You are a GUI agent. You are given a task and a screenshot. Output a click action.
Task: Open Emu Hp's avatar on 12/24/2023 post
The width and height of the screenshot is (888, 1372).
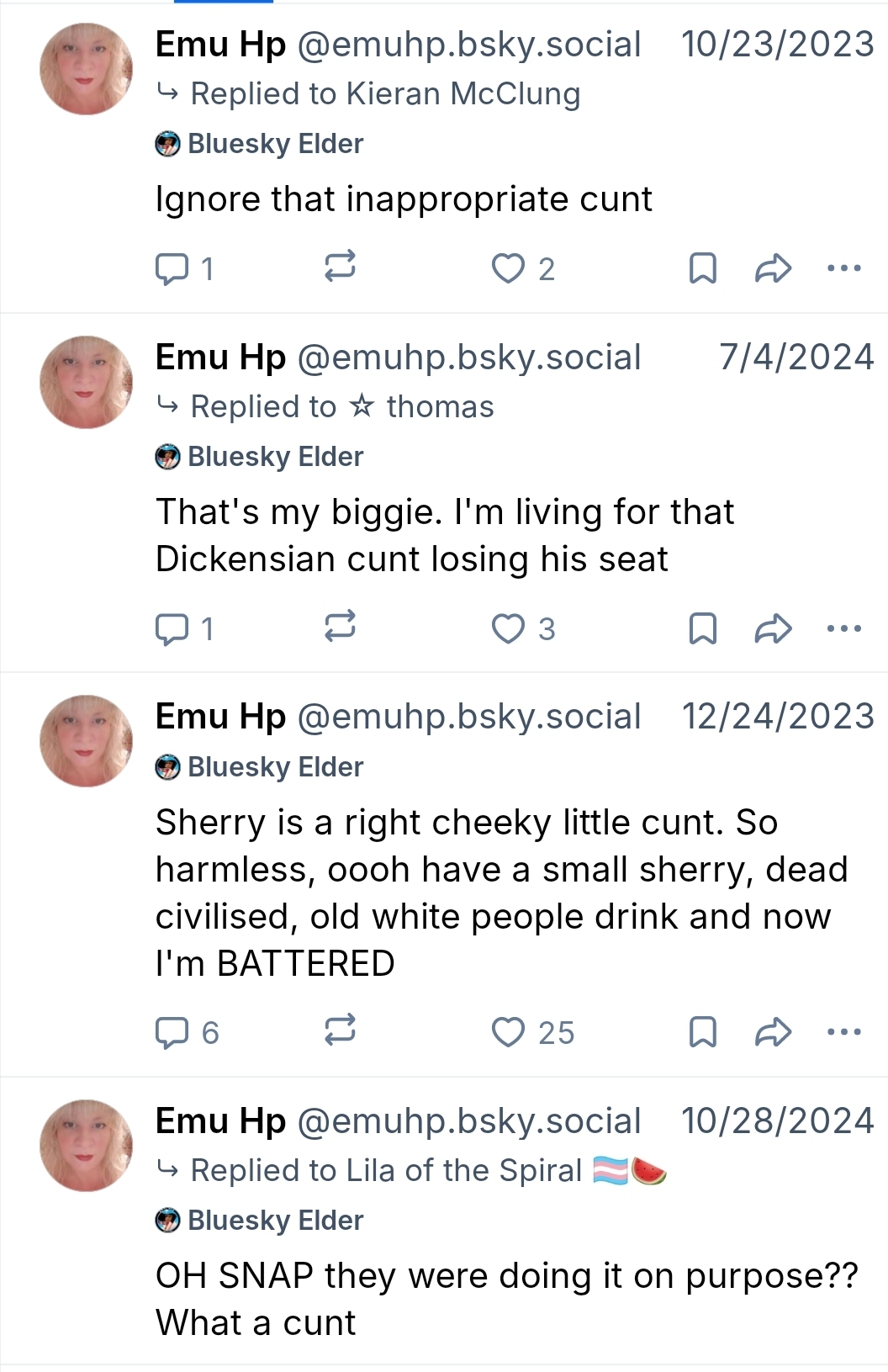coord(86,741)
